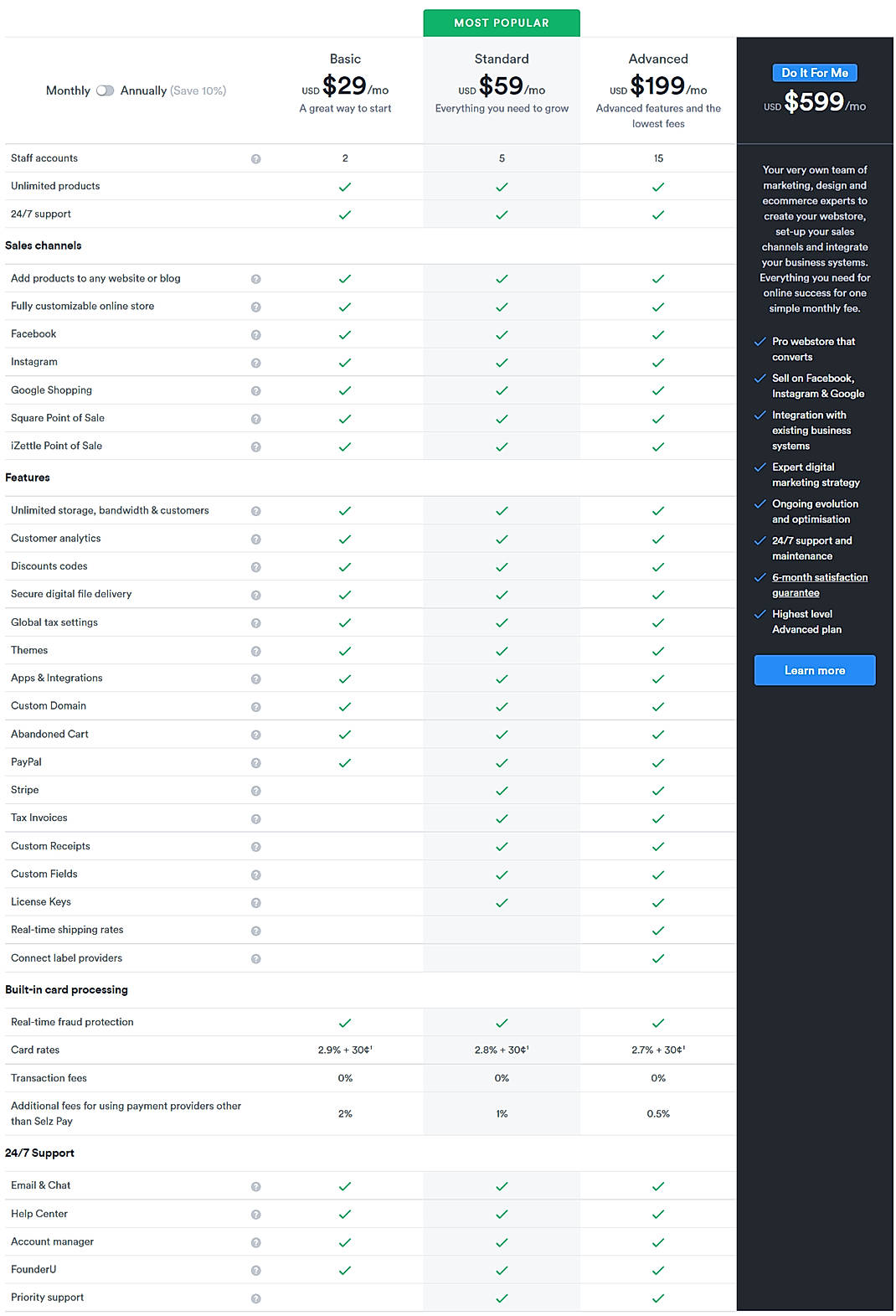Click Real-time shipping rates help icon
This screenshot has width=896, height=1316.
[256, 931]
